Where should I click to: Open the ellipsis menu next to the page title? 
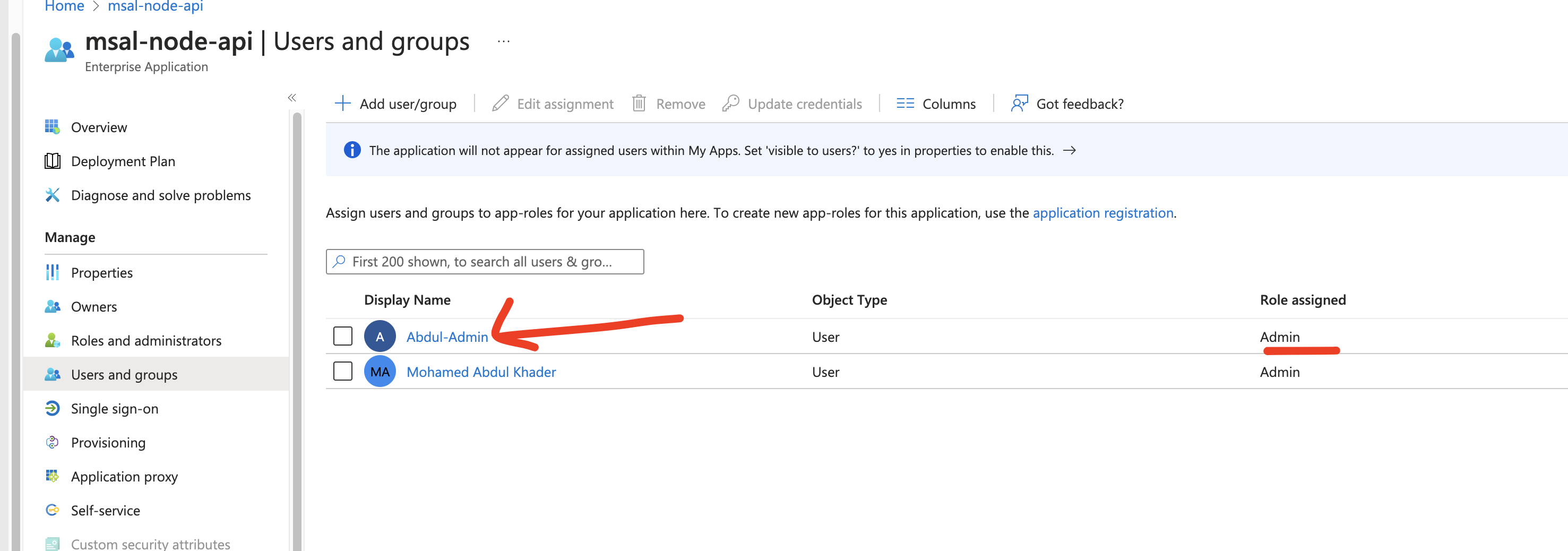click(503, 41)
